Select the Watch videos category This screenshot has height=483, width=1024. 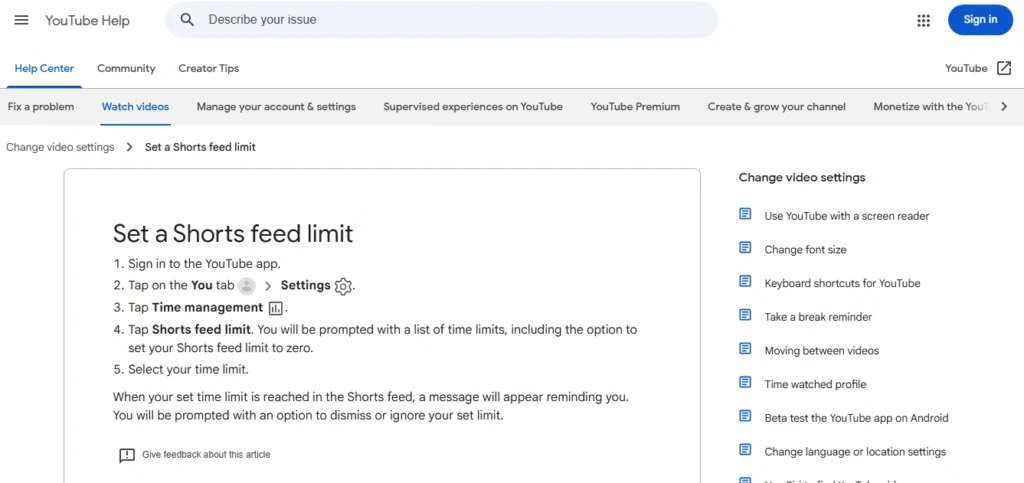pyautogui.click(x=135, y=106)
